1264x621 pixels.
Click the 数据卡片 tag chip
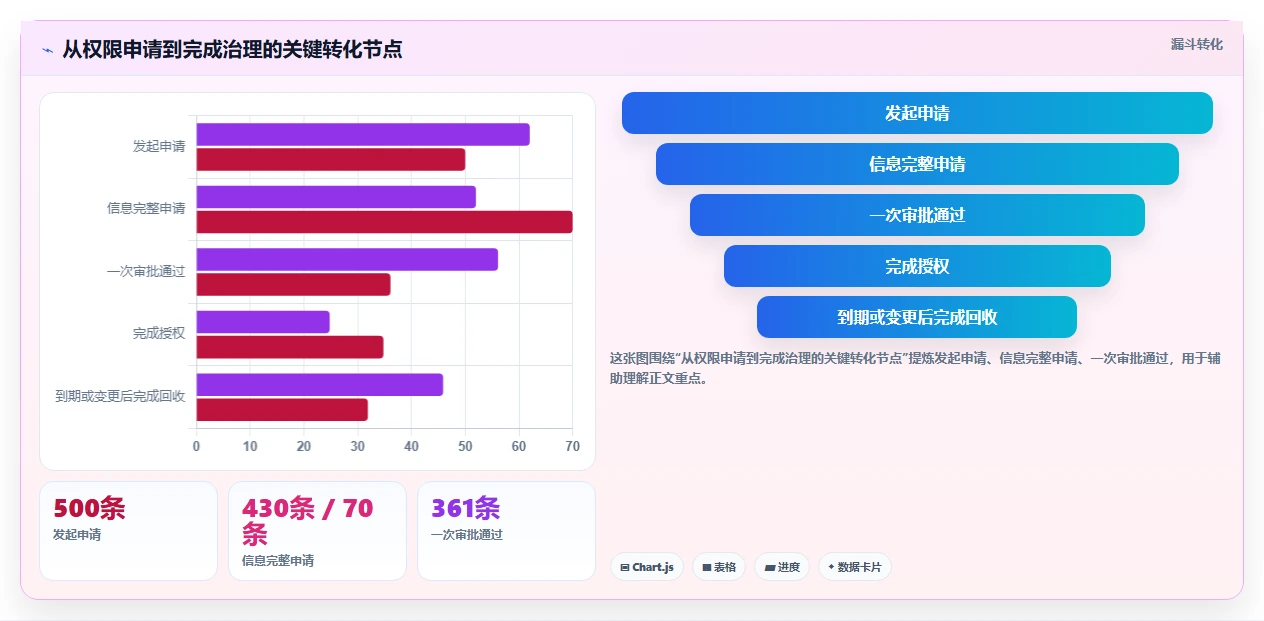(x=855, y=567)
